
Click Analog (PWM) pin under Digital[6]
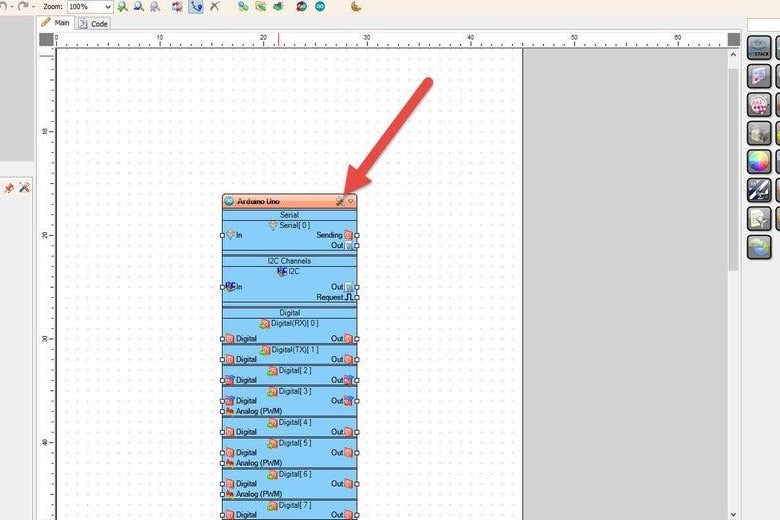222,494
